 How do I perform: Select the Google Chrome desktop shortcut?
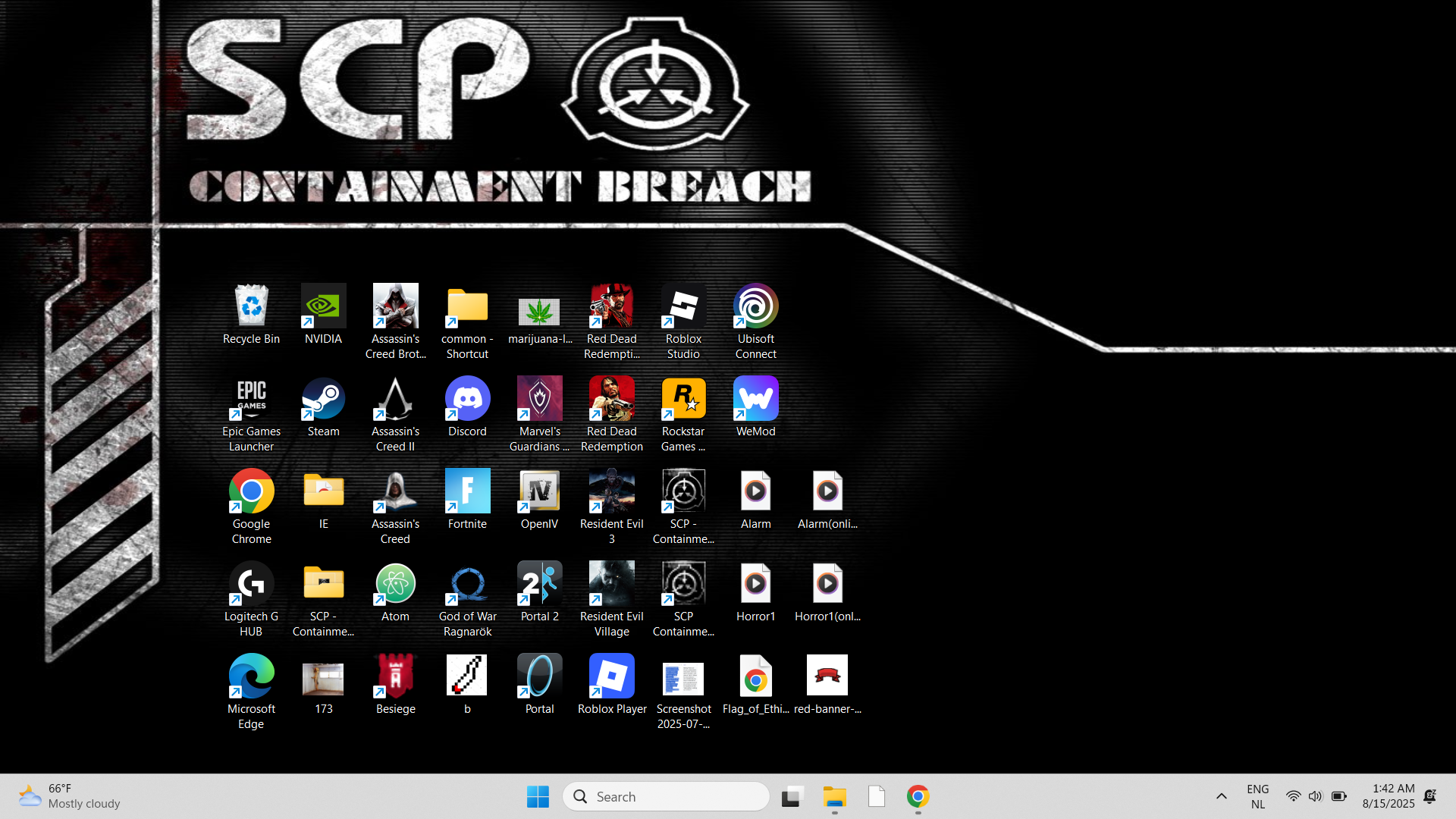[x=251, y=507]
